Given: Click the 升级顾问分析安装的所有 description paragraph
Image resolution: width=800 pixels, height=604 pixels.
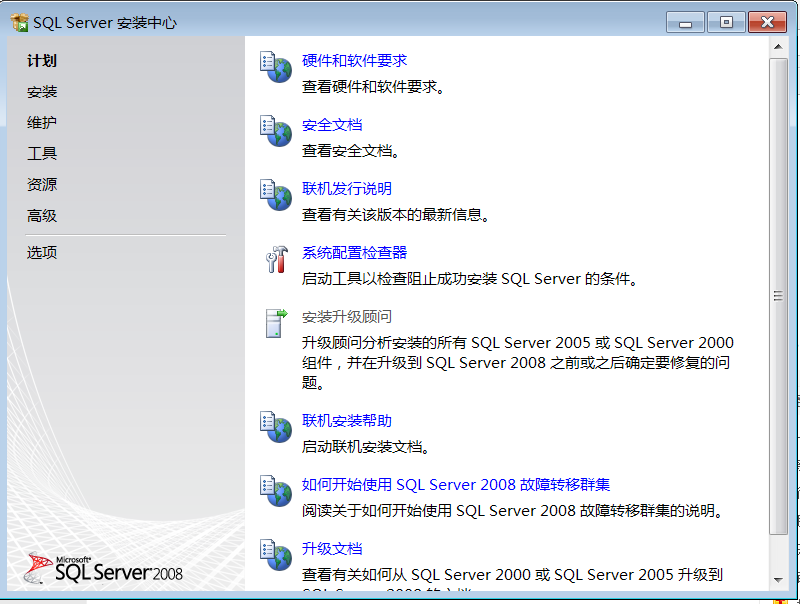Looking at the screenshot, I should [517, 363].
